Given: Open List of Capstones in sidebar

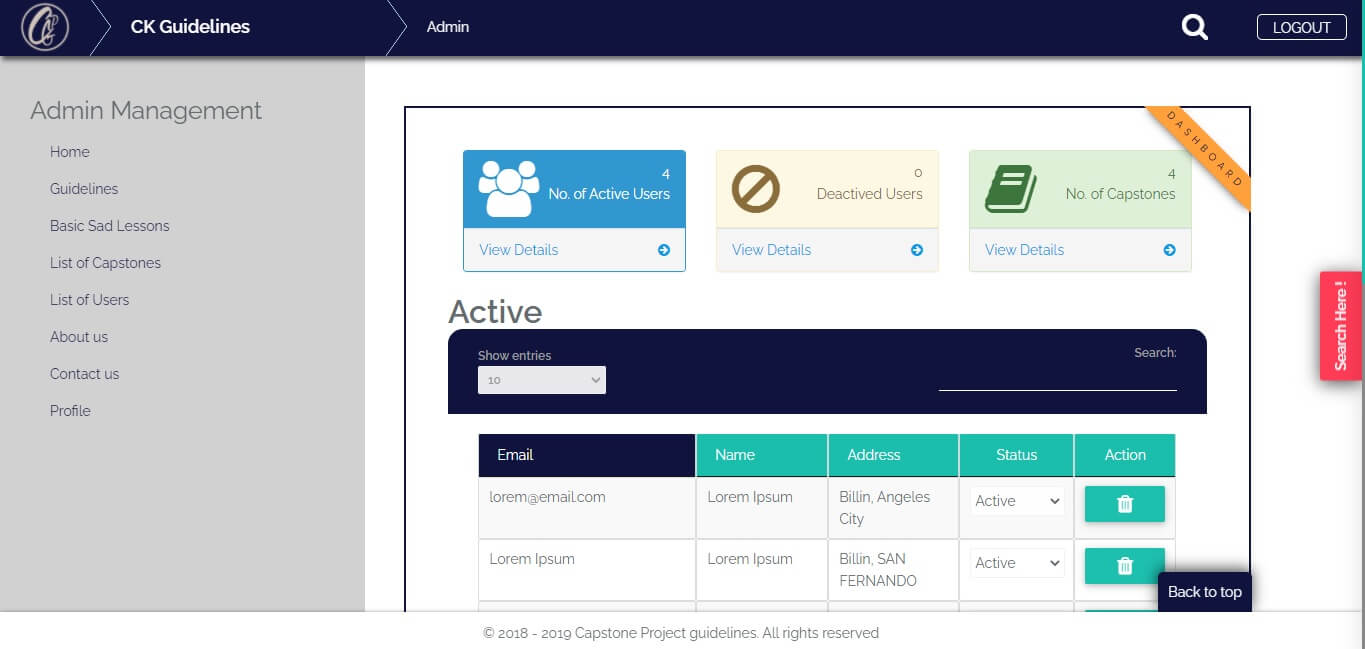Looking at the screenshot, I should pyautogui.click(x=105, y=263).
